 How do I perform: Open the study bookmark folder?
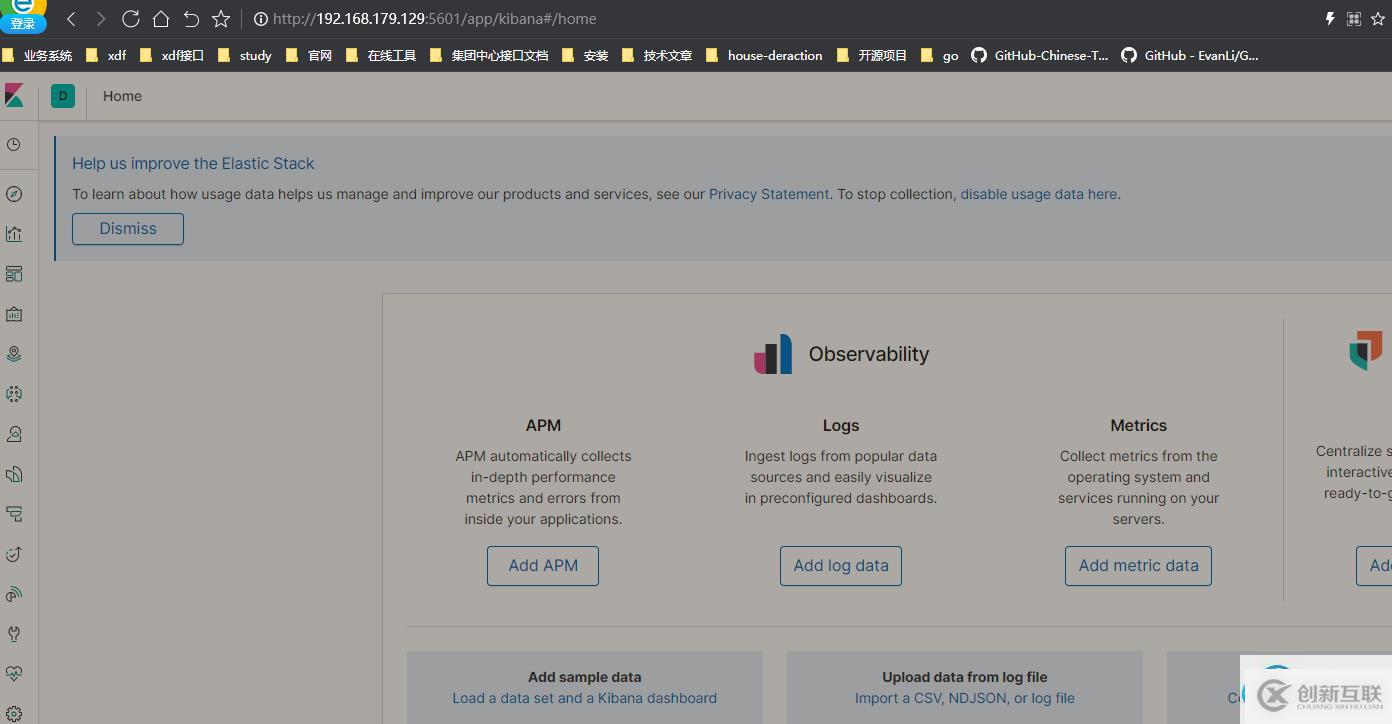coord(245,56)
